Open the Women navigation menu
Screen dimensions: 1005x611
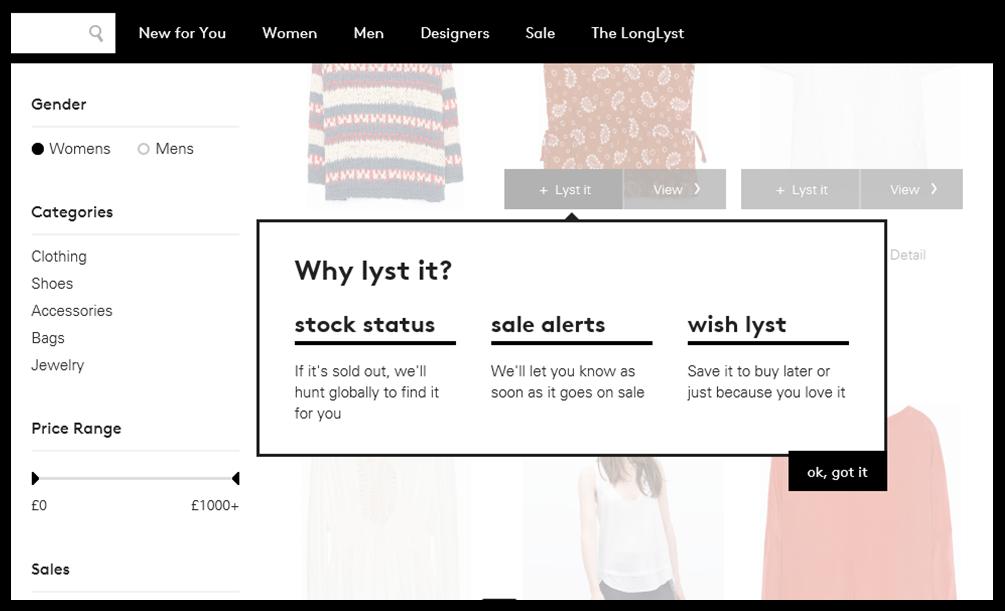point(289,33)
